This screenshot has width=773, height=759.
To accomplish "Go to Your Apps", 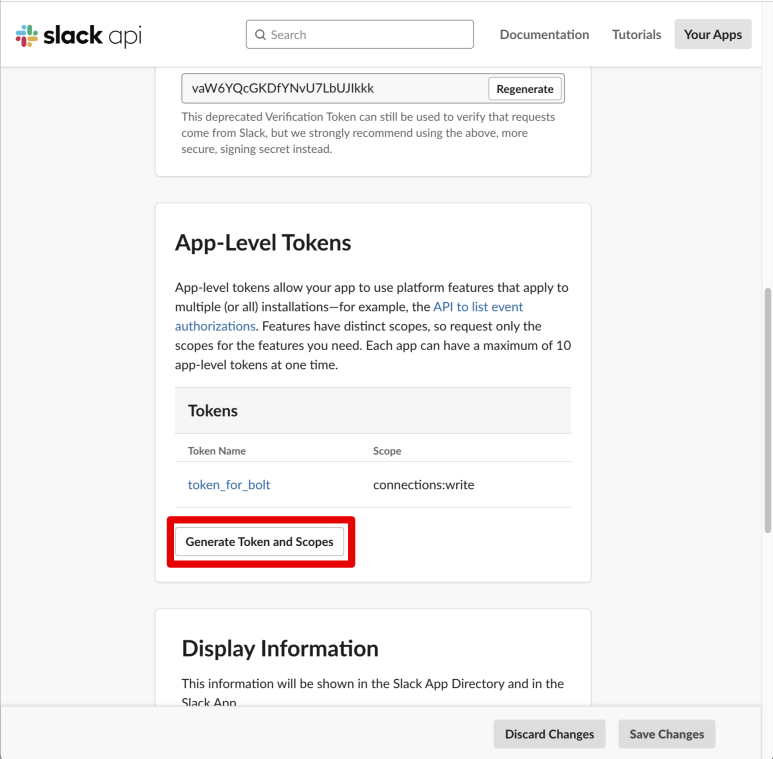I will [x=713, y=34].
